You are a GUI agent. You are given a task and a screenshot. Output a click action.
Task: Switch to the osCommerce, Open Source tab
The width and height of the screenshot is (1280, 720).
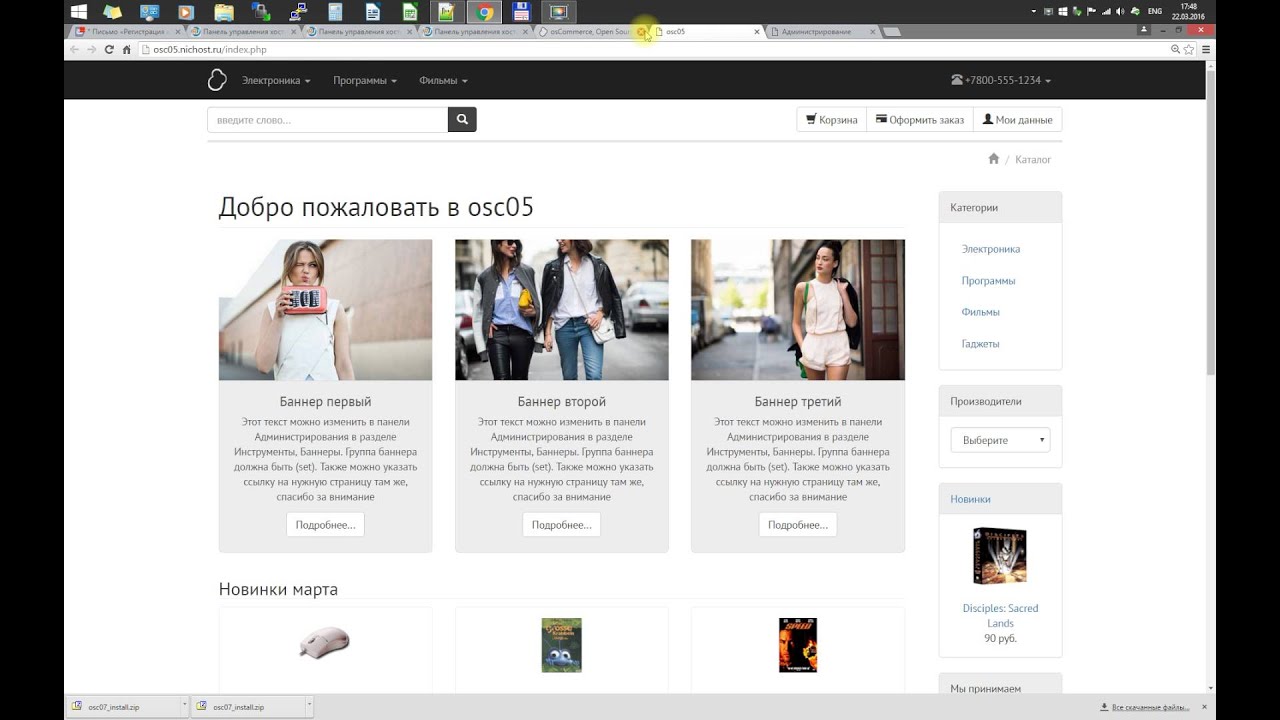[x=591, y=32]
